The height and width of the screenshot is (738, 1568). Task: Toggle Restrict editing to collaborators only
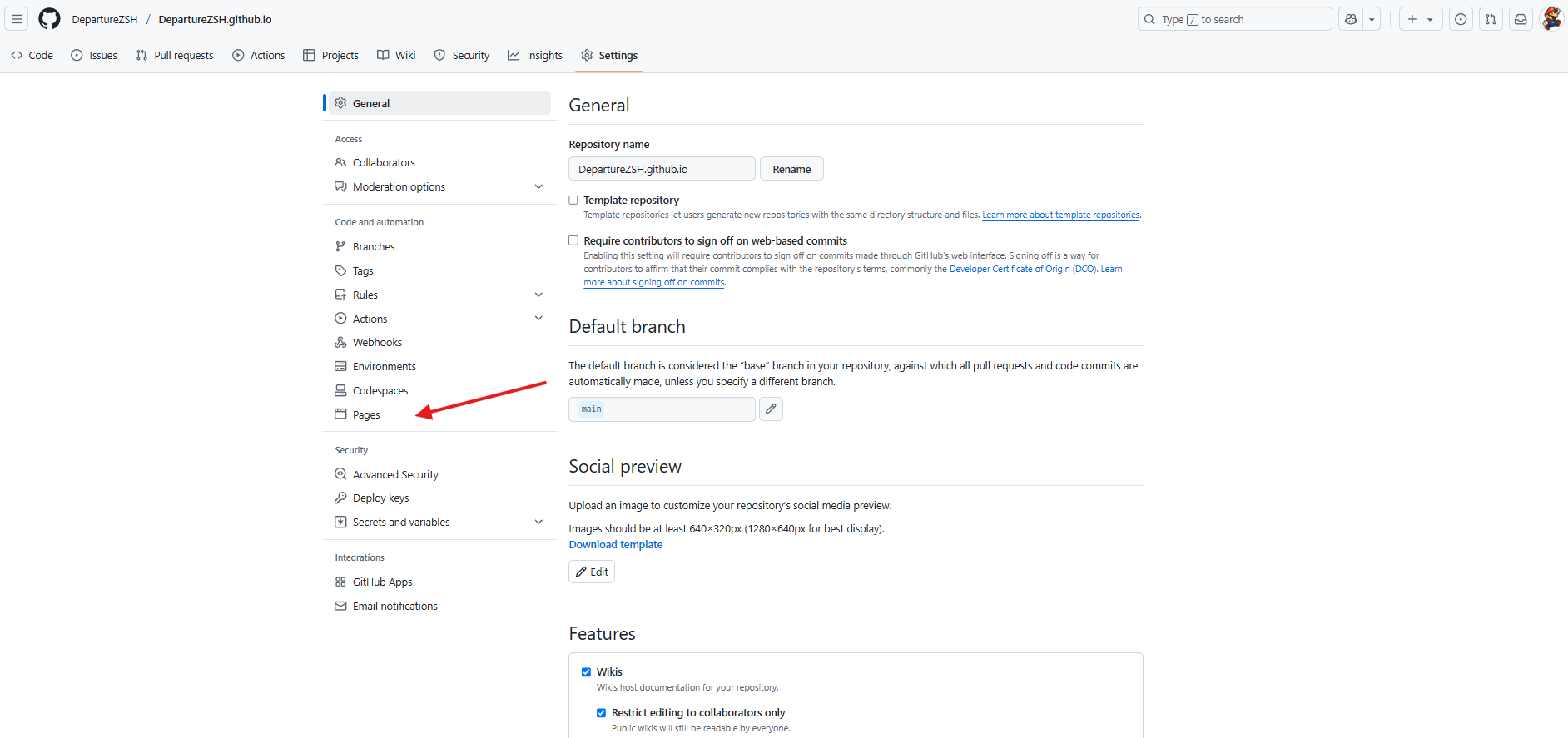point(602,713)
